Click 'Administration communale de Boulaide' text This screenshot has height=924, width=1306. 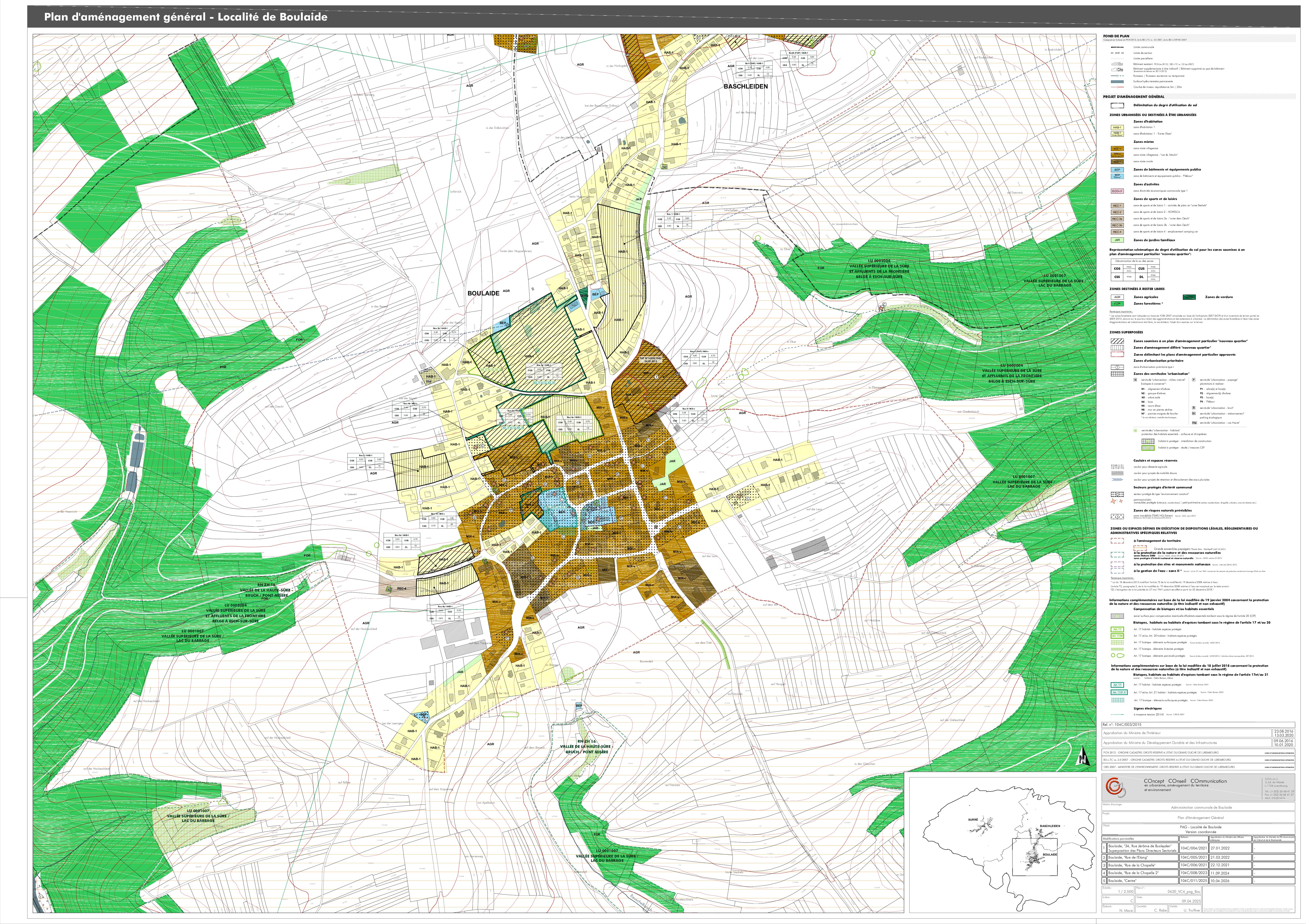click(x=1201, y=807)
